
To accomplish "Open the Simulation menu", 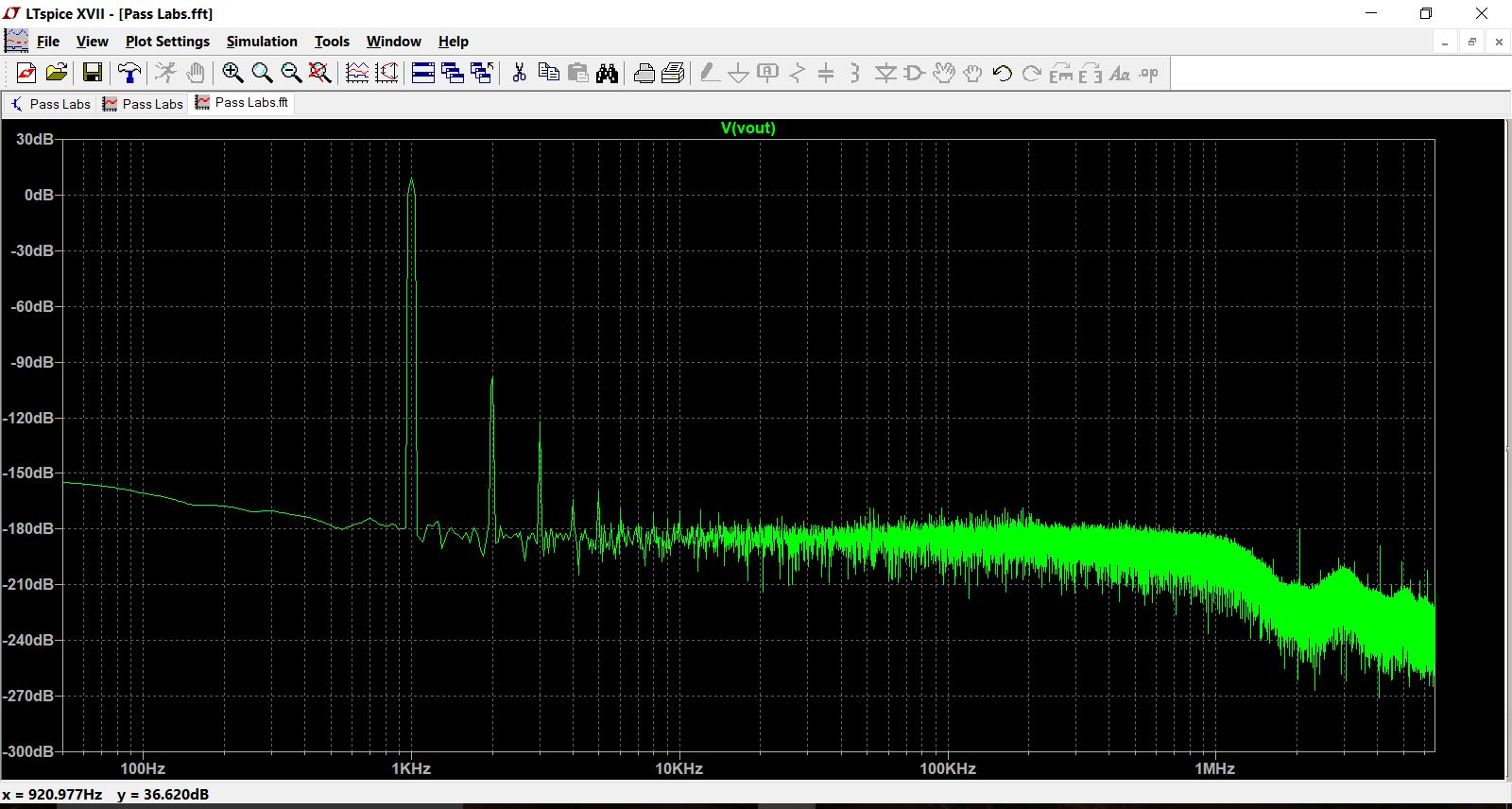I will point(262,42).
